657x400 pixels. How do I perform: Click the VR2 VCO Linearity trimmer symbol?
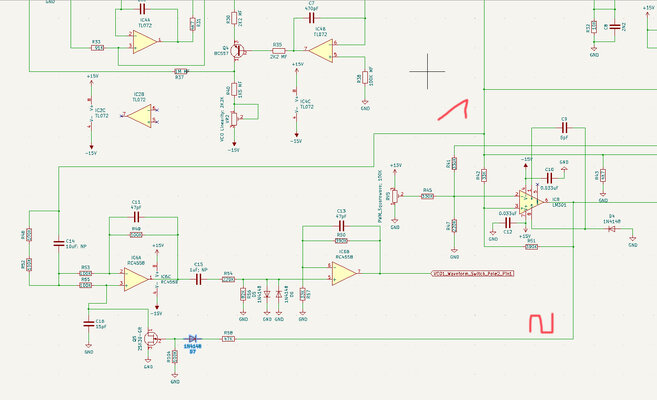coord(234,119)
